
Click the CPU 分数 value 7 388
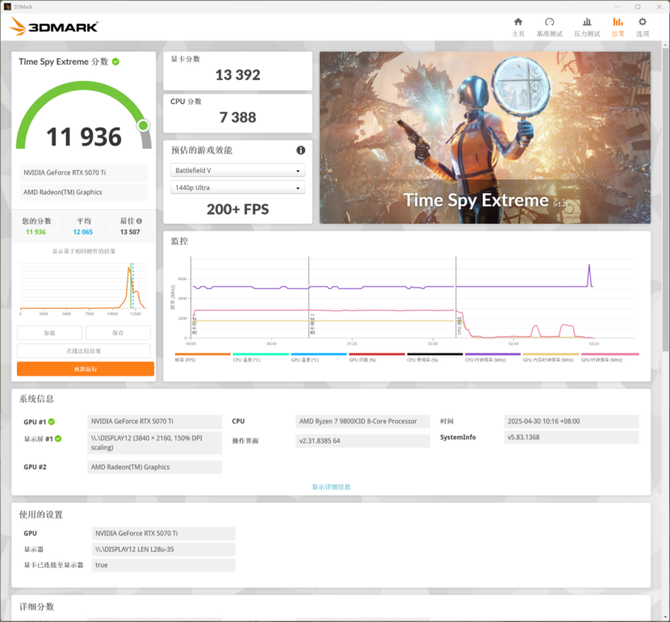[x=238, y=117]
